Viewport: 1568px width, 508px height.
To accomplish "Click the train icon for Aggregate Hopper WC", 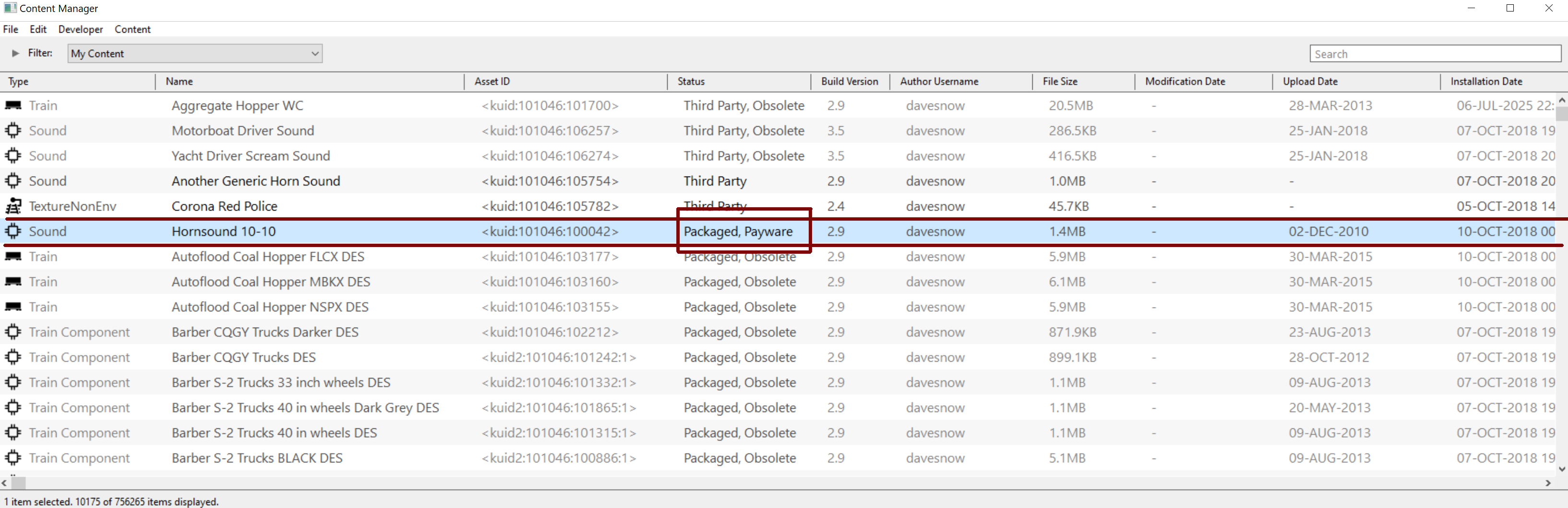I will 13,106.
